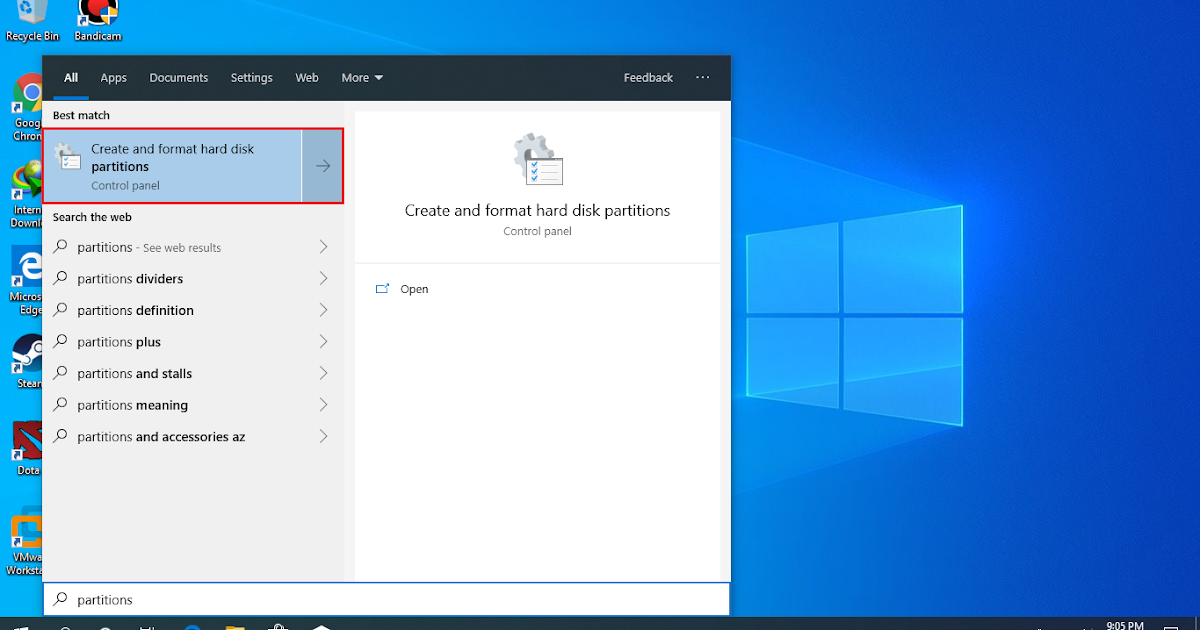Expand the More filters dropdown

(x=362, y=78)
